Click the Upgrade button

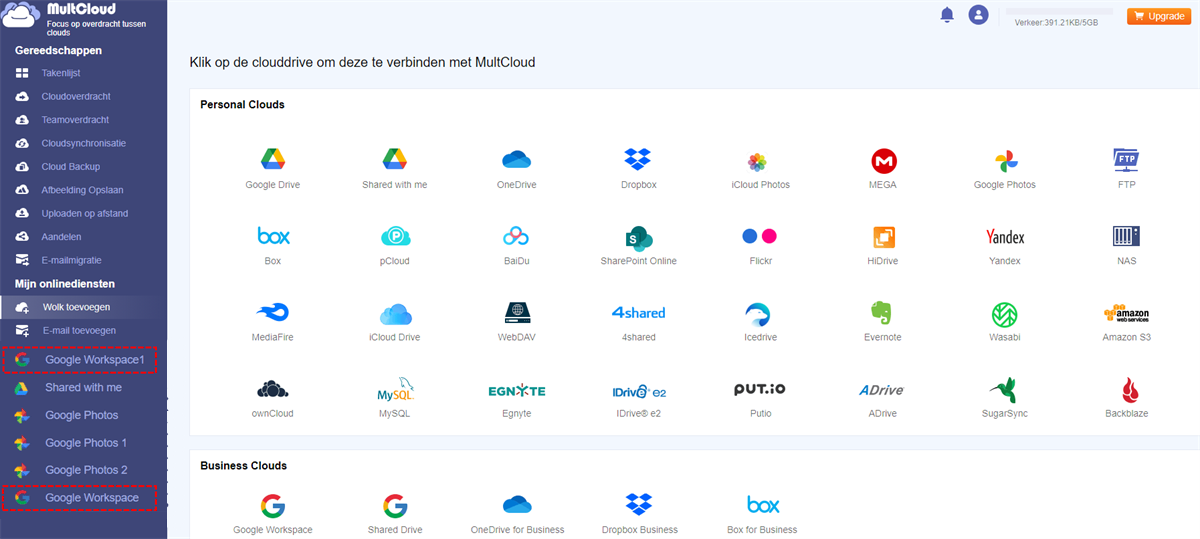click(x=1159, y=16)
